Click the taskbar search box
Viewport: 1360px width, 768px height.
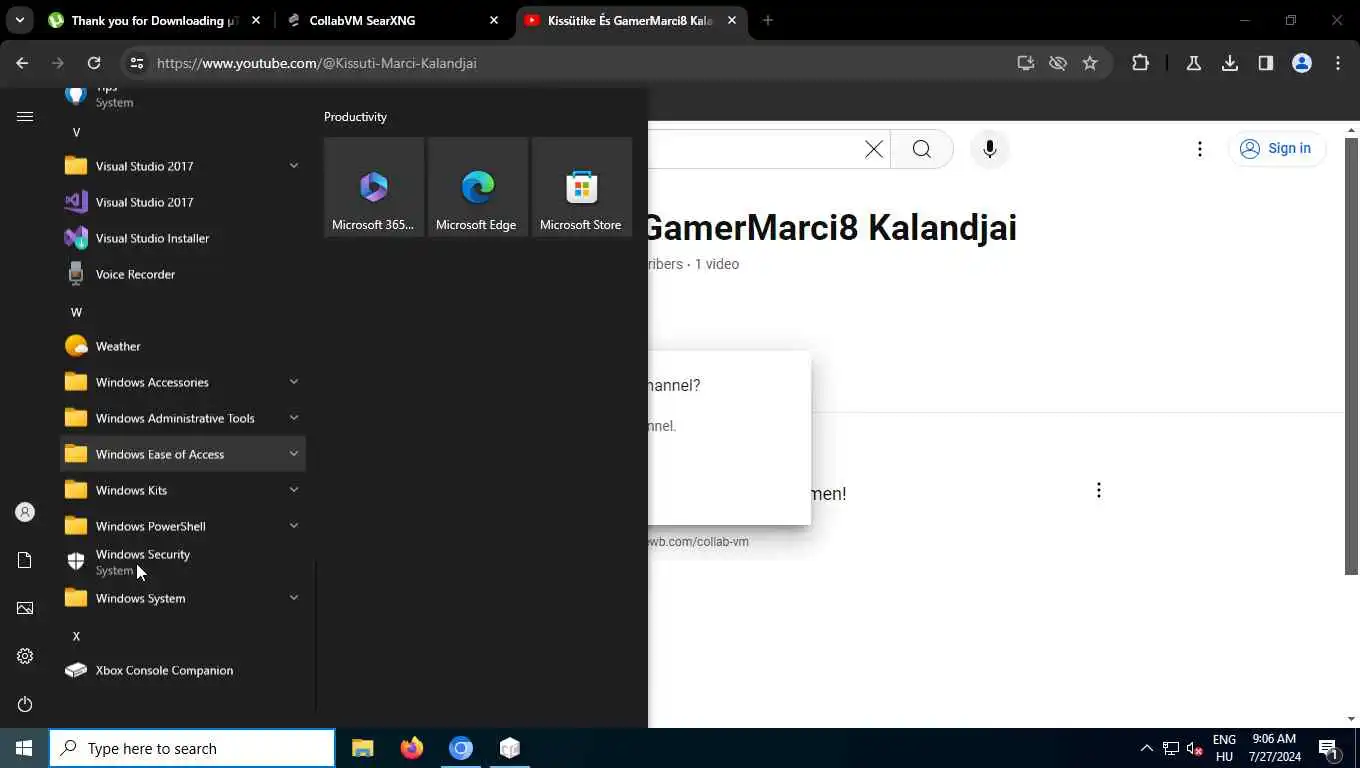tap(192, 748)
